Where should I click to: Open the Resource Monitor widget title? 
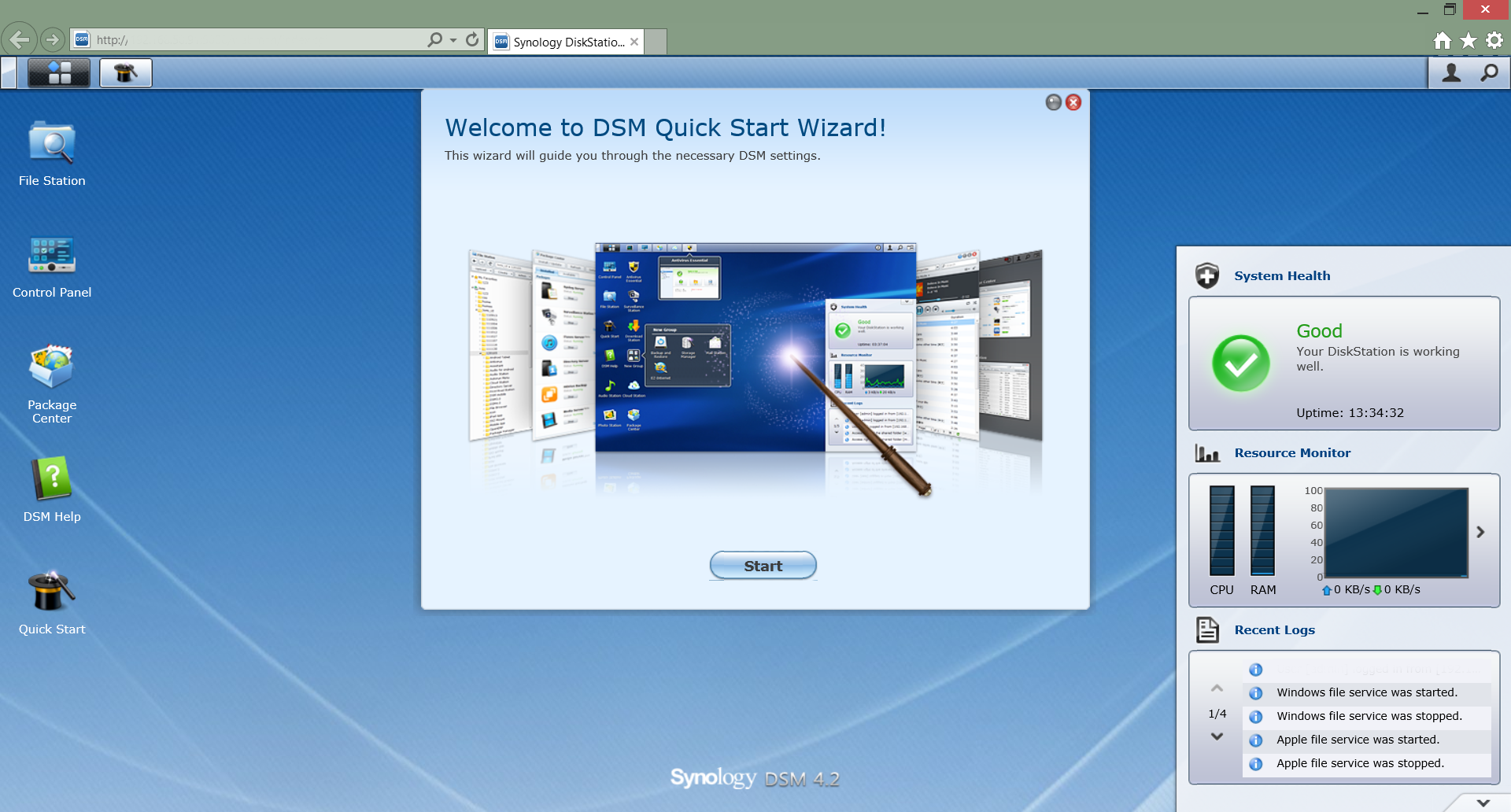pyautogui.click(x=1292, y=453)
